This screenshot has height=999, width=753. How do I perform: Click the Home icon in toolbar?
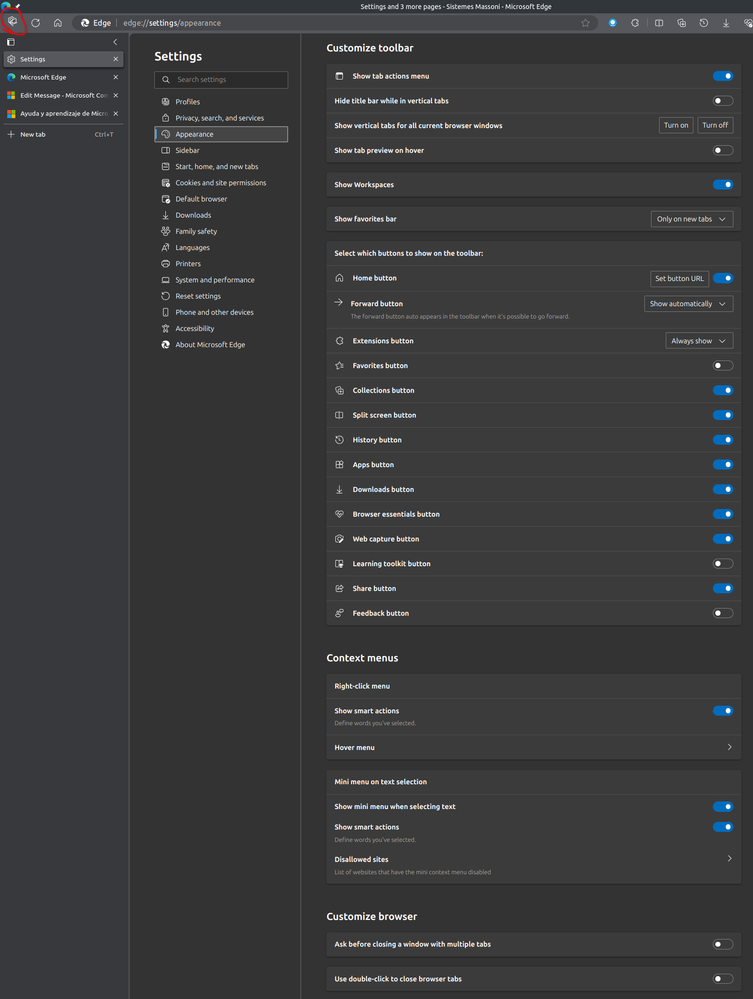(58, 22)
